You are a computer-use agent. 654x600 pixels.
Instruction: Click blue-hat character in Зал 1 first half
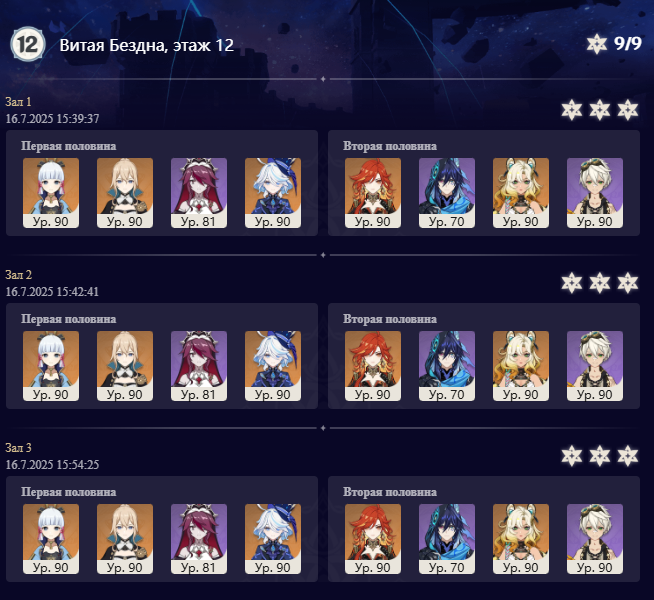273,193
